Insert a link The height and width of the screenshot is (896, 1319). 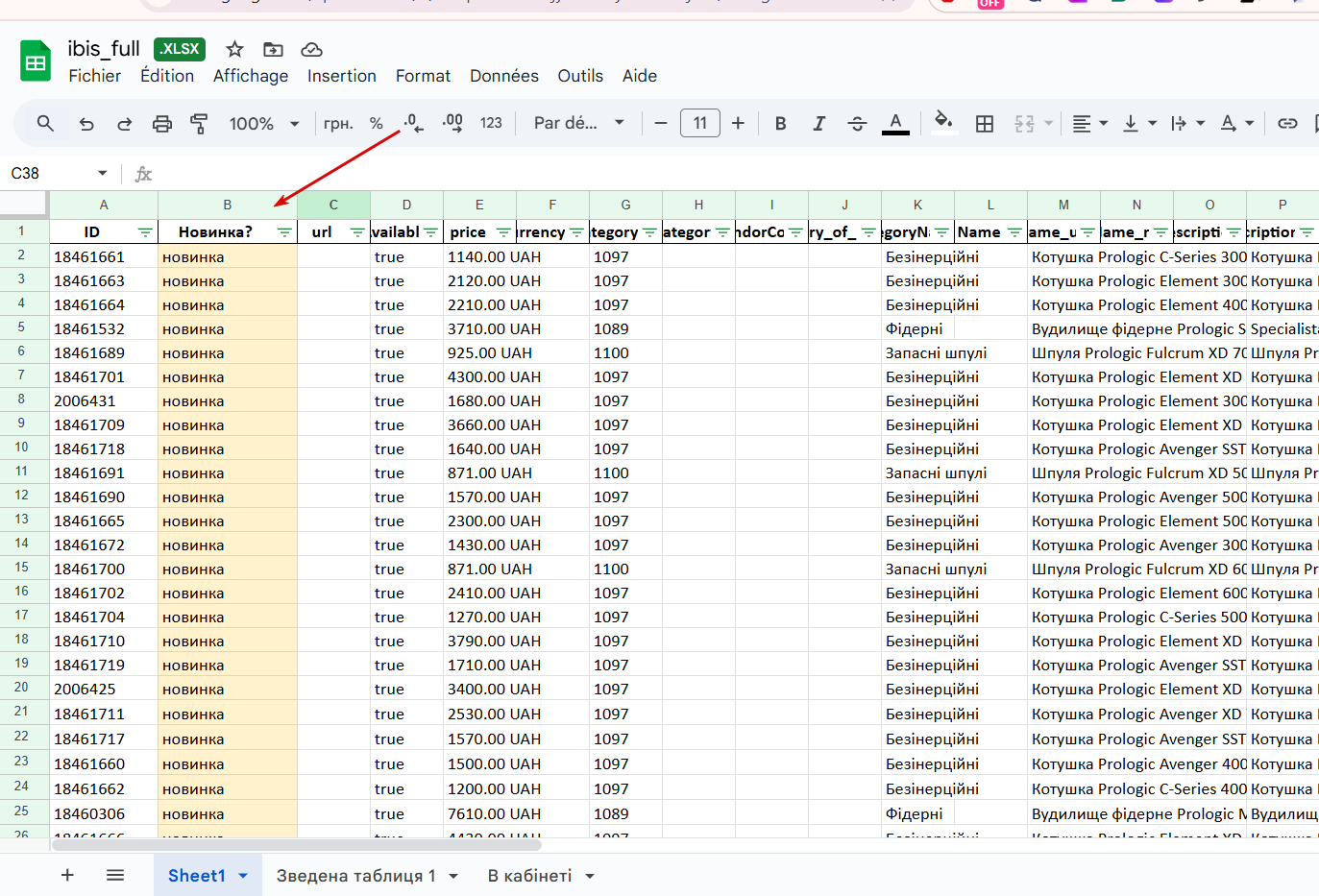pos(1287,123)
